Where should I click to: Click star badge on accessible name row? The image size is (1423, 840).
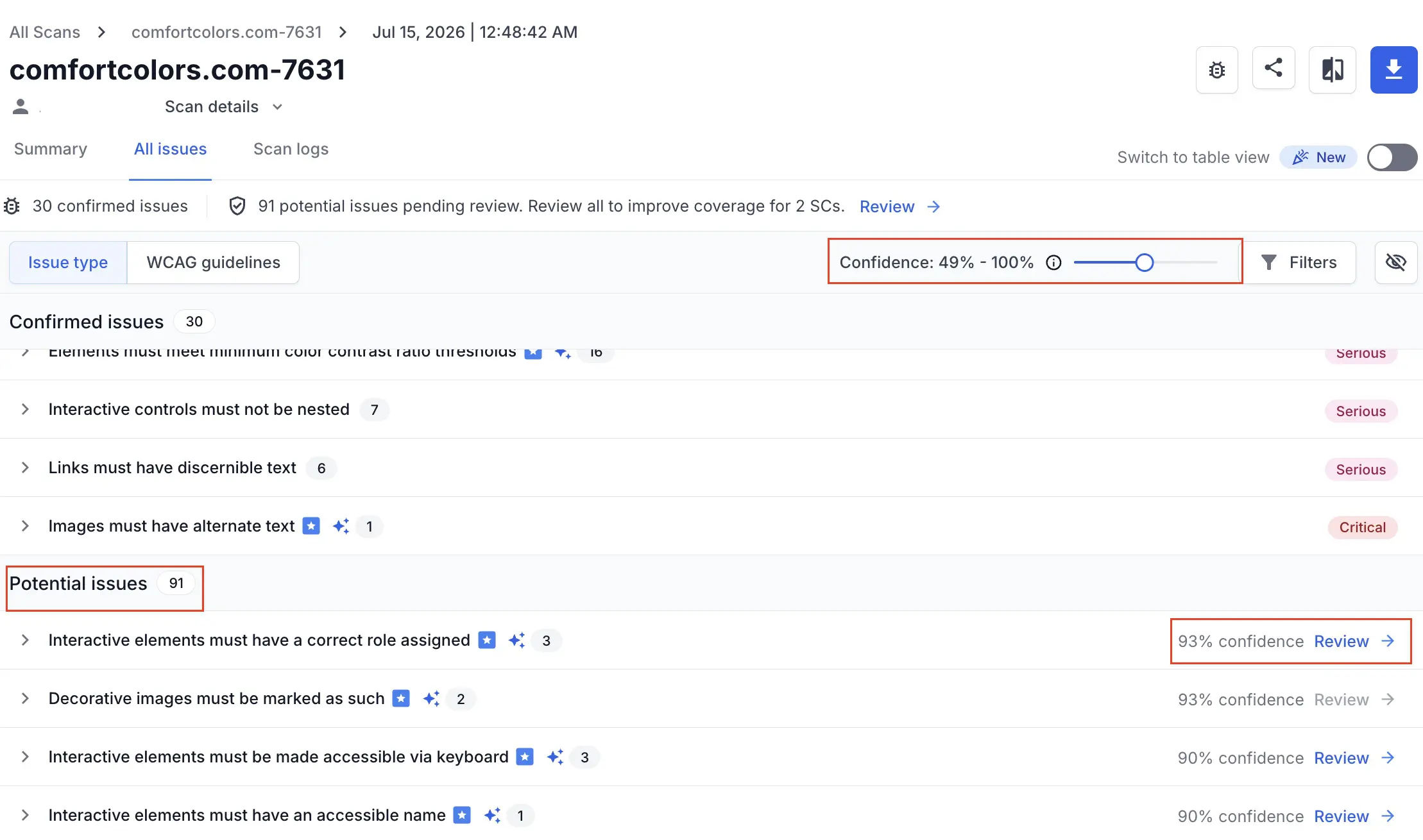(462, 815)
